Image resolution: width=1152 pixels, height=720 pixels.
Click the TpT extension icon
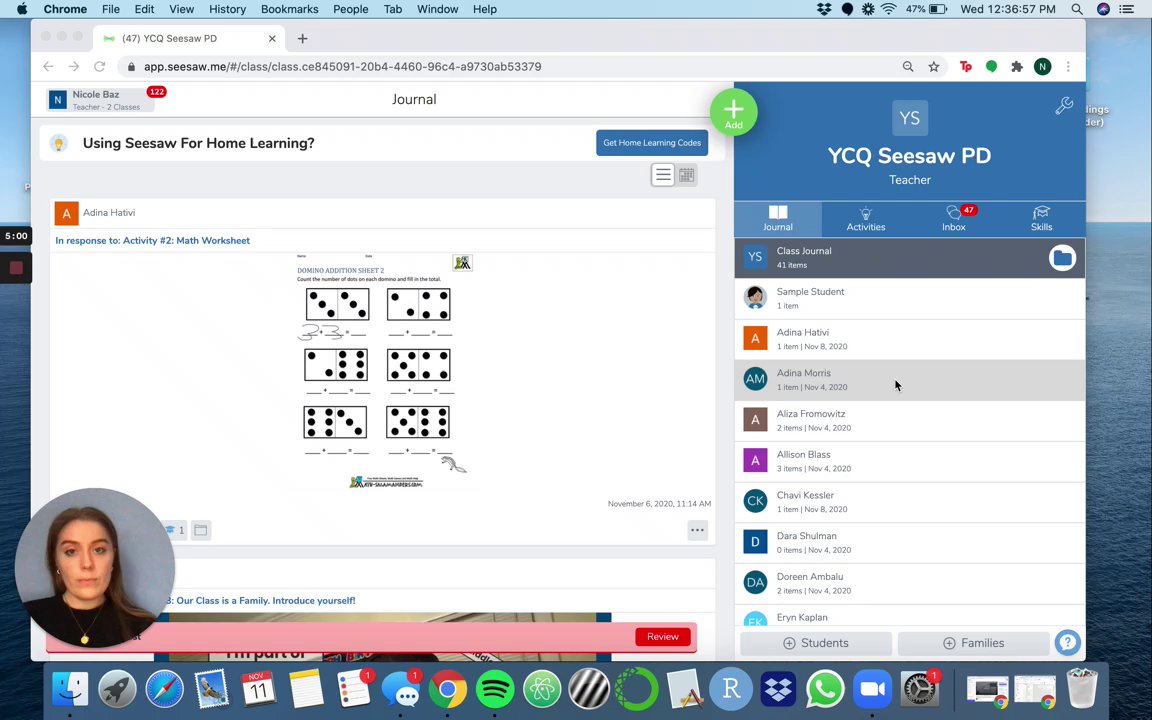tap(966, 66)
